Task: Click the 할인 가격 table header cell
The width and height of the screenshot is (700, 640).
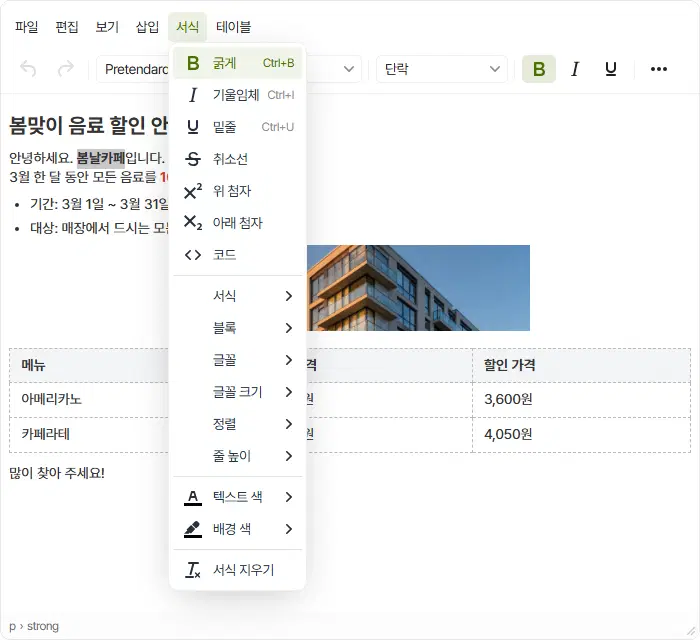Action: point(581,365)
